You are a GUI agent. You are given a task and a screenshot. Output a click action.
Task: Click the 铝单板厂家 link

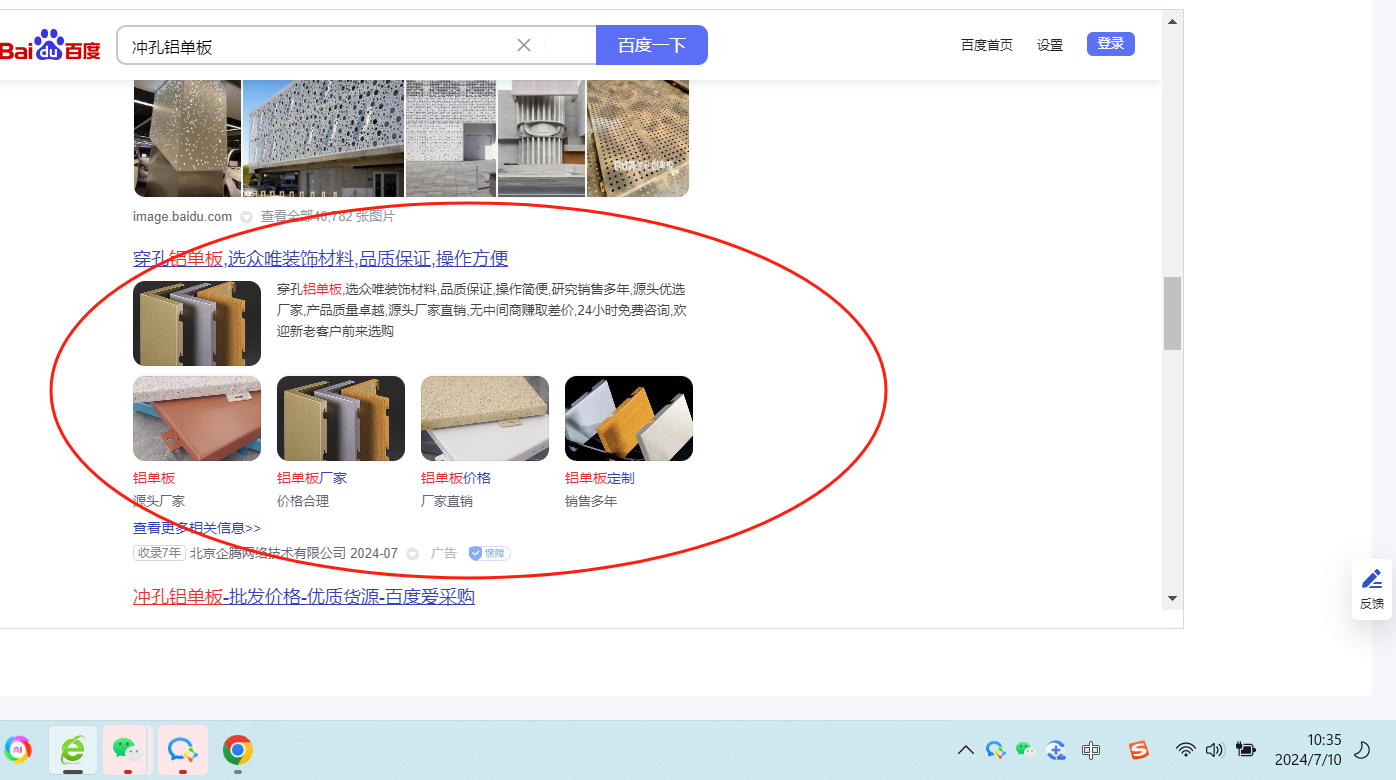coord(312,478)
